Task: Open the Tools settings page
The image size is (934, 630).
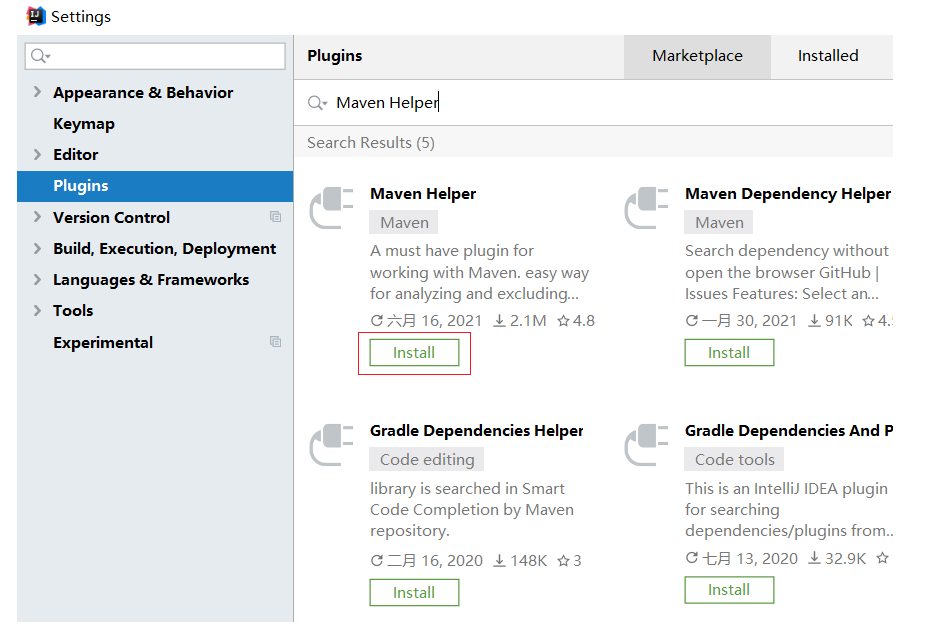Action: pos(73,310)
